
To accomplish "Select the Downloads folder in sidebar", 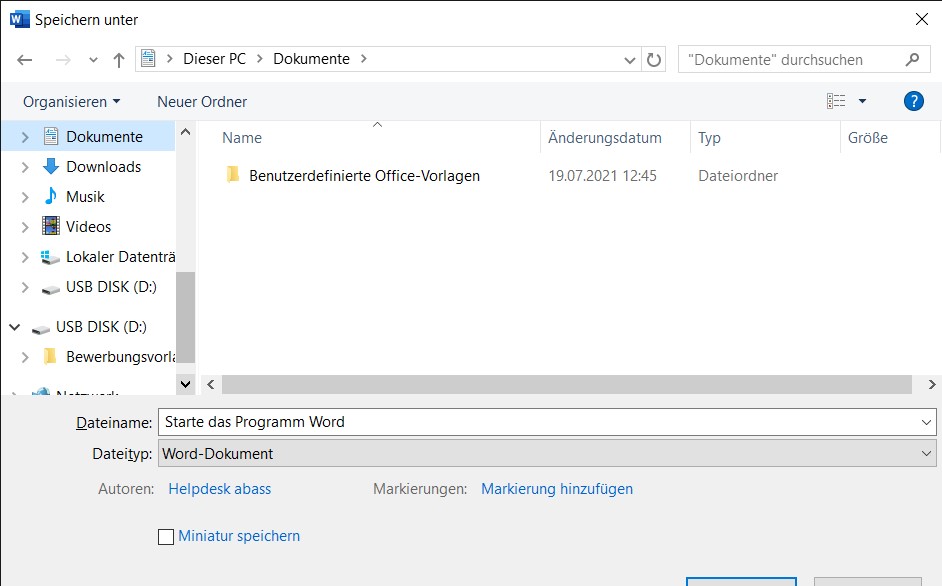I will 103,167.
